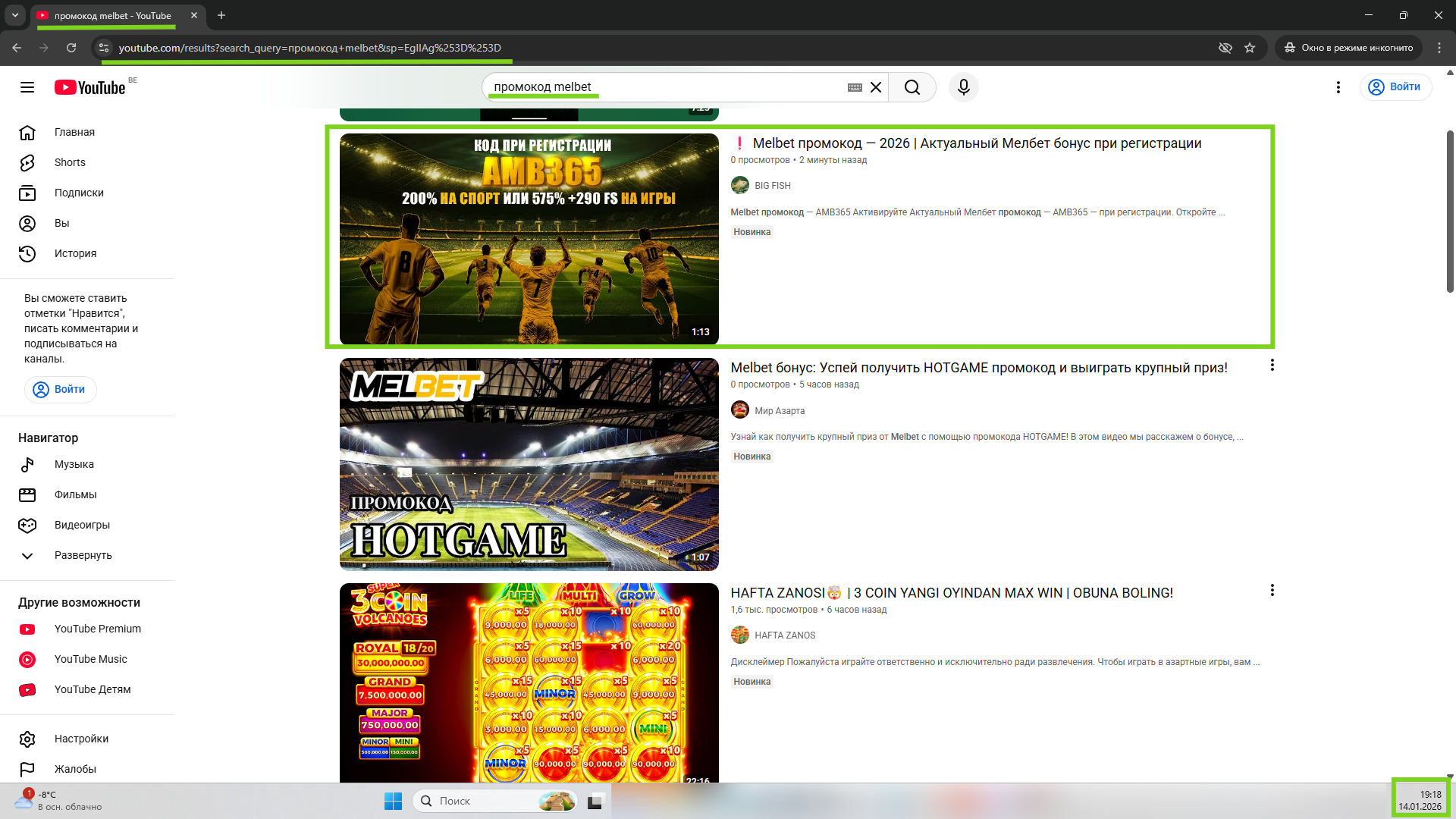Click the taskbar Поиск search box

[x=494, y=801]
